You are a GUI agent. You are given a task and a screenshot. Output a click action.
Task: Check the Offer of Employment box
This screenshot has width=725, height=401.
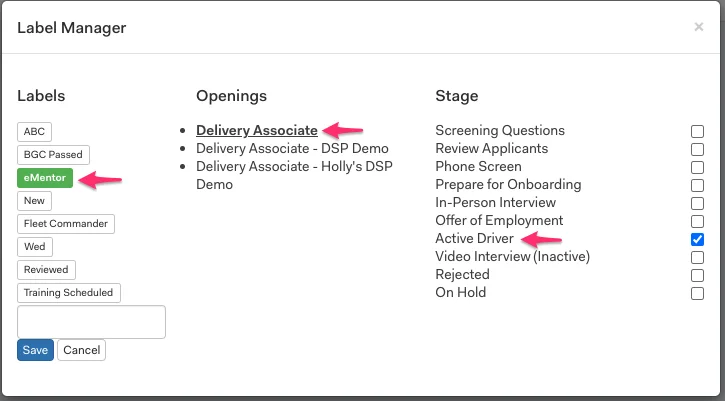[x=697, y=221]
